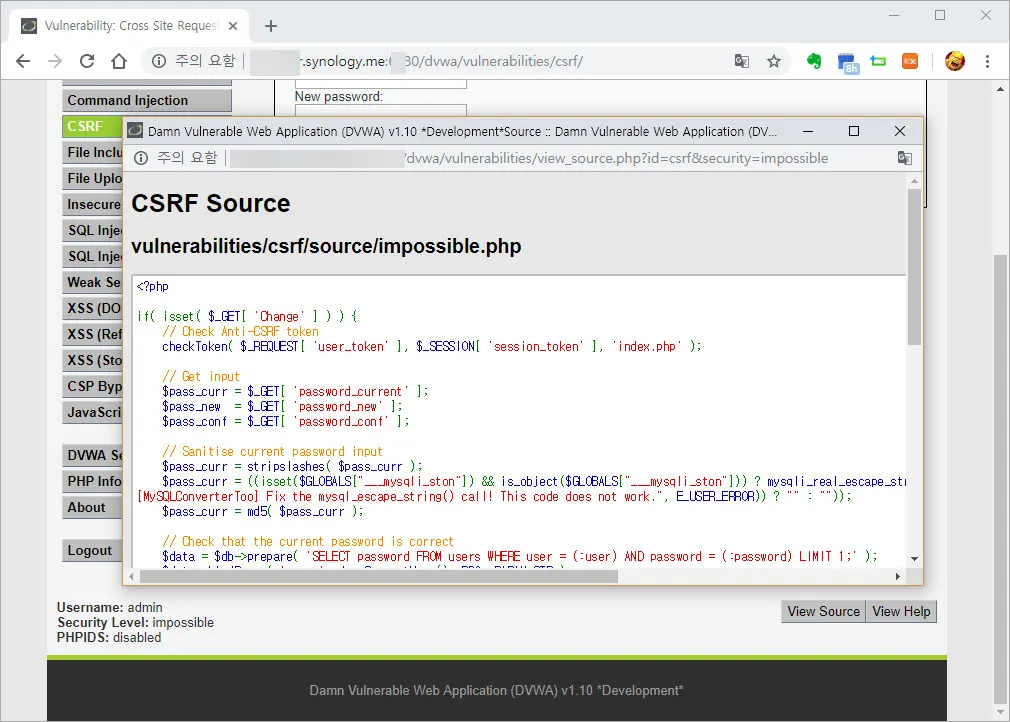Click the popup vertical scrollbar thumb

[x=914, y=265]
